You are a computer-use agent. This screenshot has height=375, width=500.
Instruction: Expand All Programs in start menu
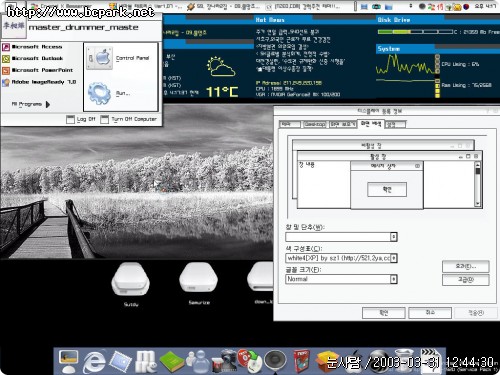pos(31,104)
